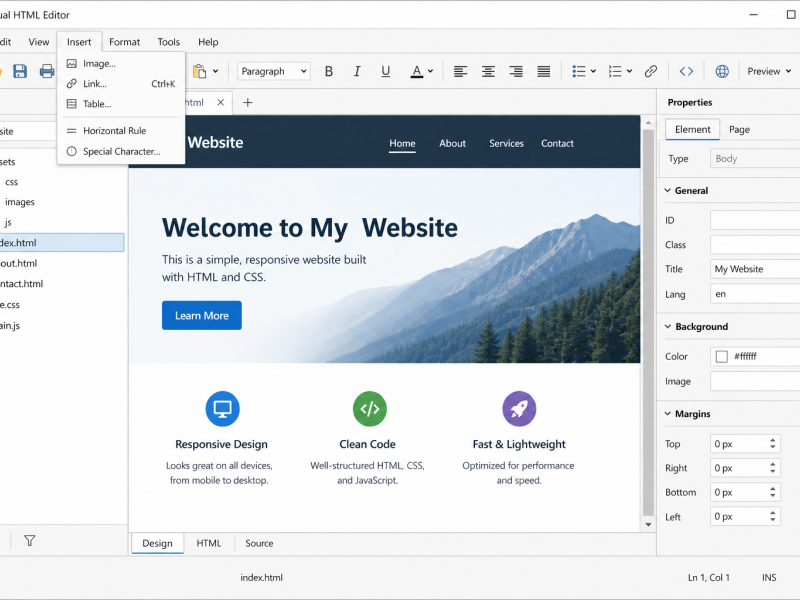This screenshot has height=600, width=800.
Task: Click the Learn More button
Action: 202,315
